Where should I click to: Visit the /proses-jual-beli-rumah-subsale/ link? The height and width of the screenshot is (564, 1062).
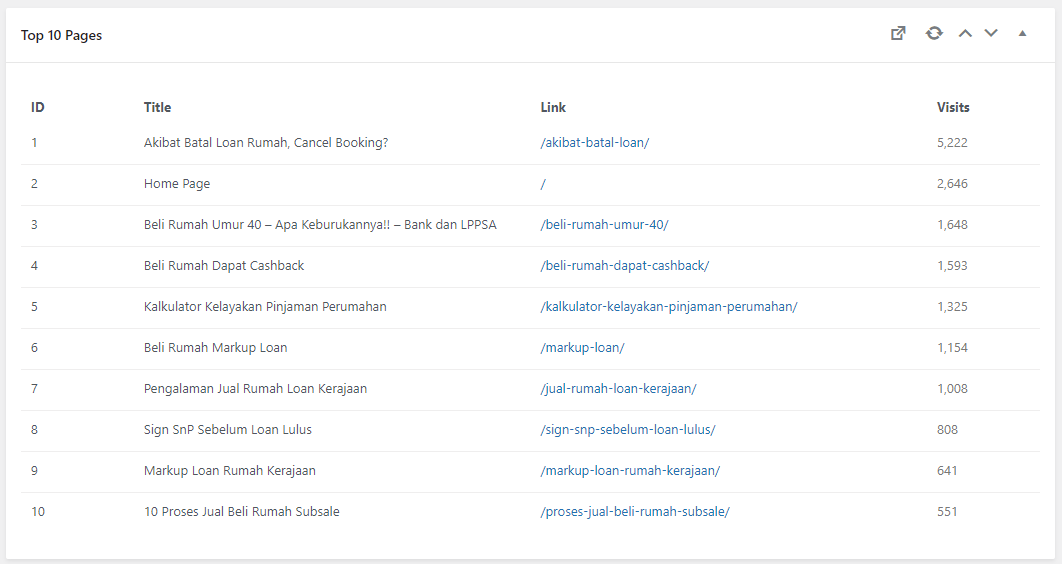(635, 512)
